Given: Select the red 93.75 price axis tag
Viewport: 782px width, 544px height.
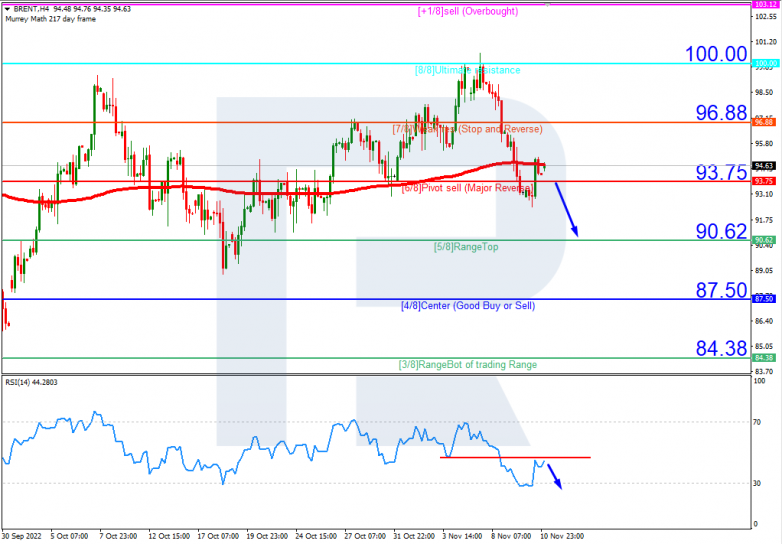Looking at the screenshot, I should pyautogui.click(x=765, y=181).
